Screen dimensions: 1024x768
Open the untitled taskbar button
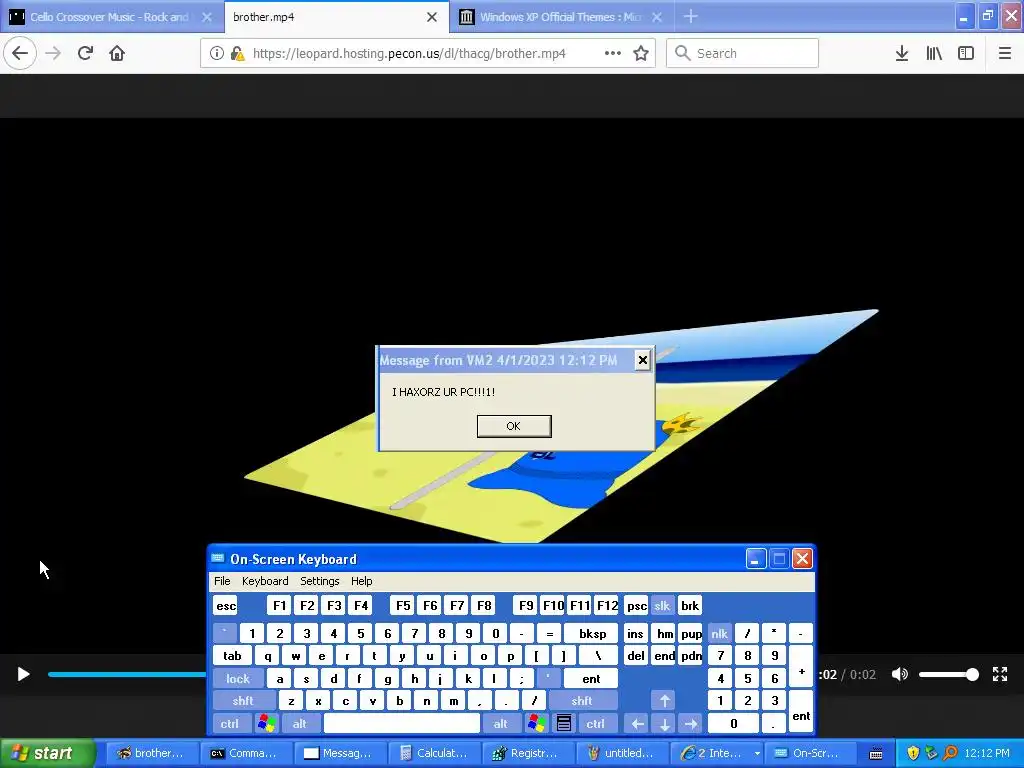[x=622, y=753]
